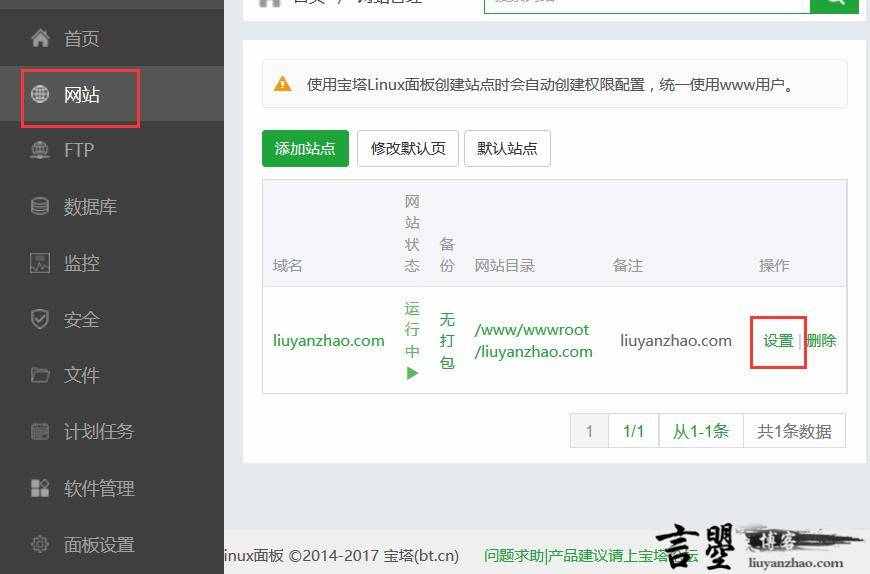870x574 pixels.
Task: Click the 网站目录 column header
Action: 504,266
